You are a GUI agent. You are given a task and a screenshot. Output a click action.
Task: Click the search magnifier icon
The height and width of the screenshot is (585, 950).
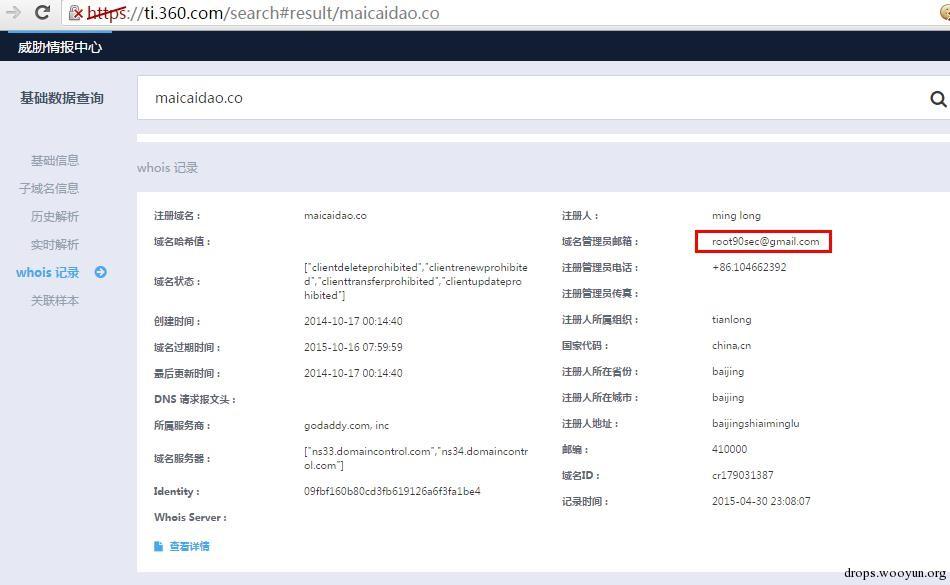[x=938, y=99]
